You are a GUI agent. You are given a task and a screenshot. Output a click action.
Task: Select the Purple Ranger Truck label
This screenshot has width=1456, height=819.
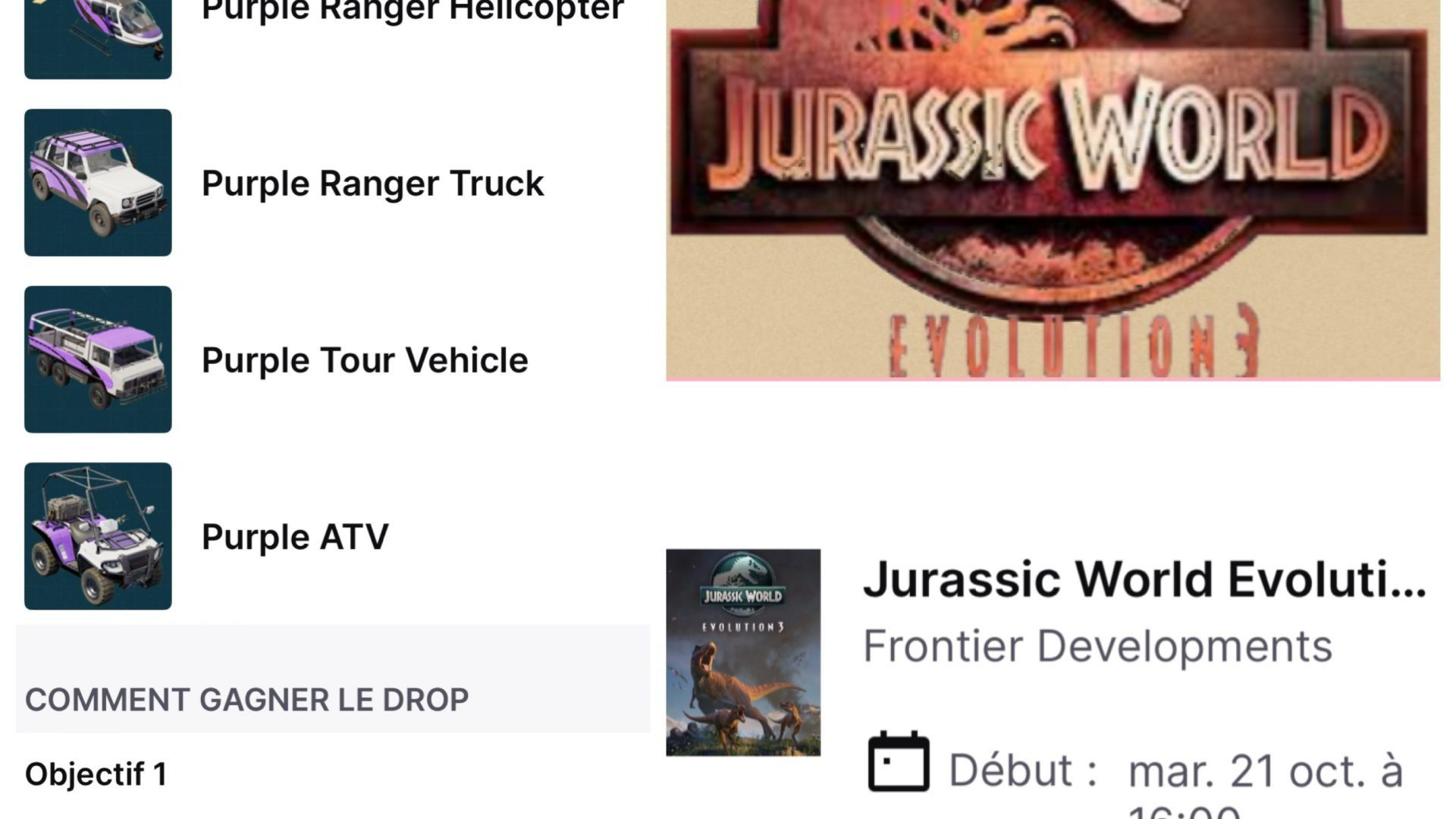pos(372,184)
